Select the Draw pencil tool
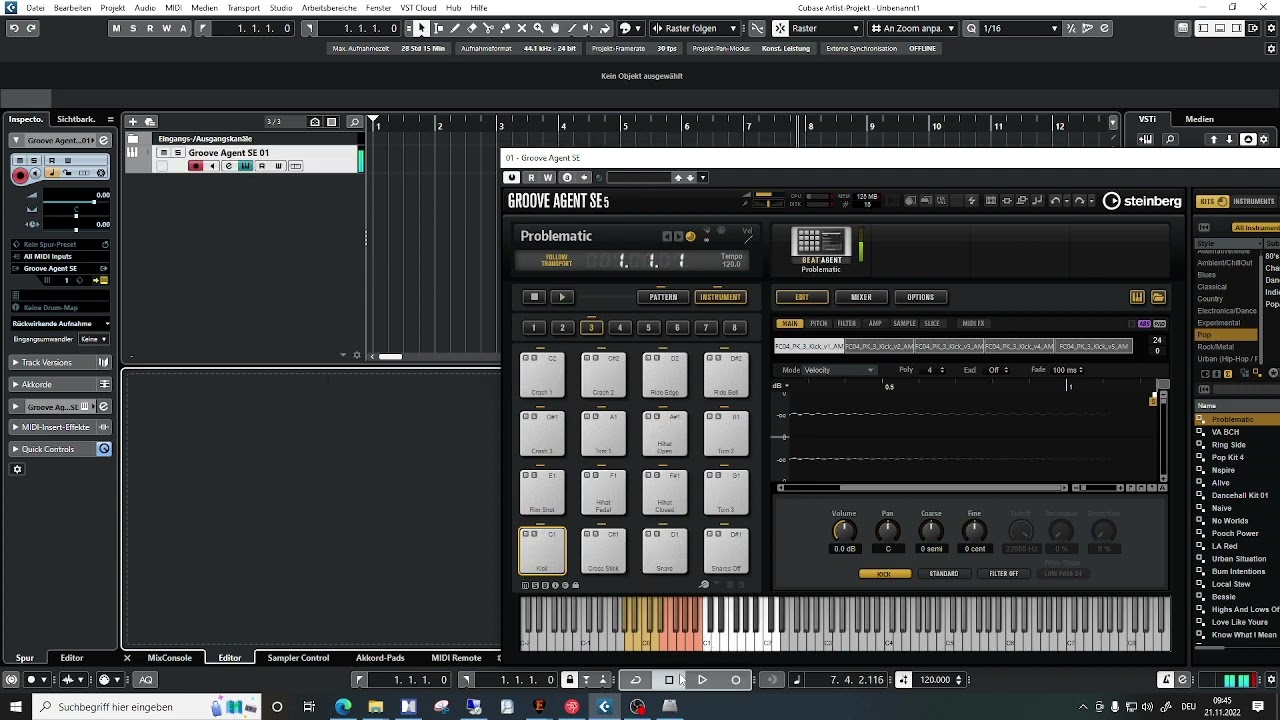This screenshot has width=1280, height=720. point(455,28)
